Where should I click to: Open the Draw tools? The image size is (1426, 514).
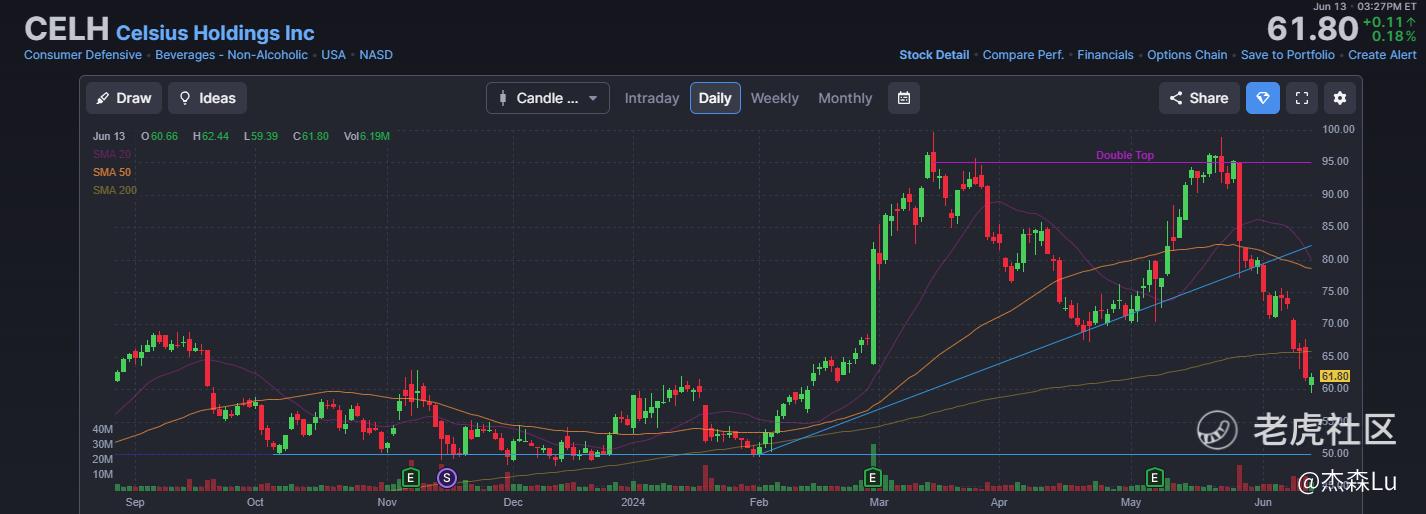coord(124,98)
